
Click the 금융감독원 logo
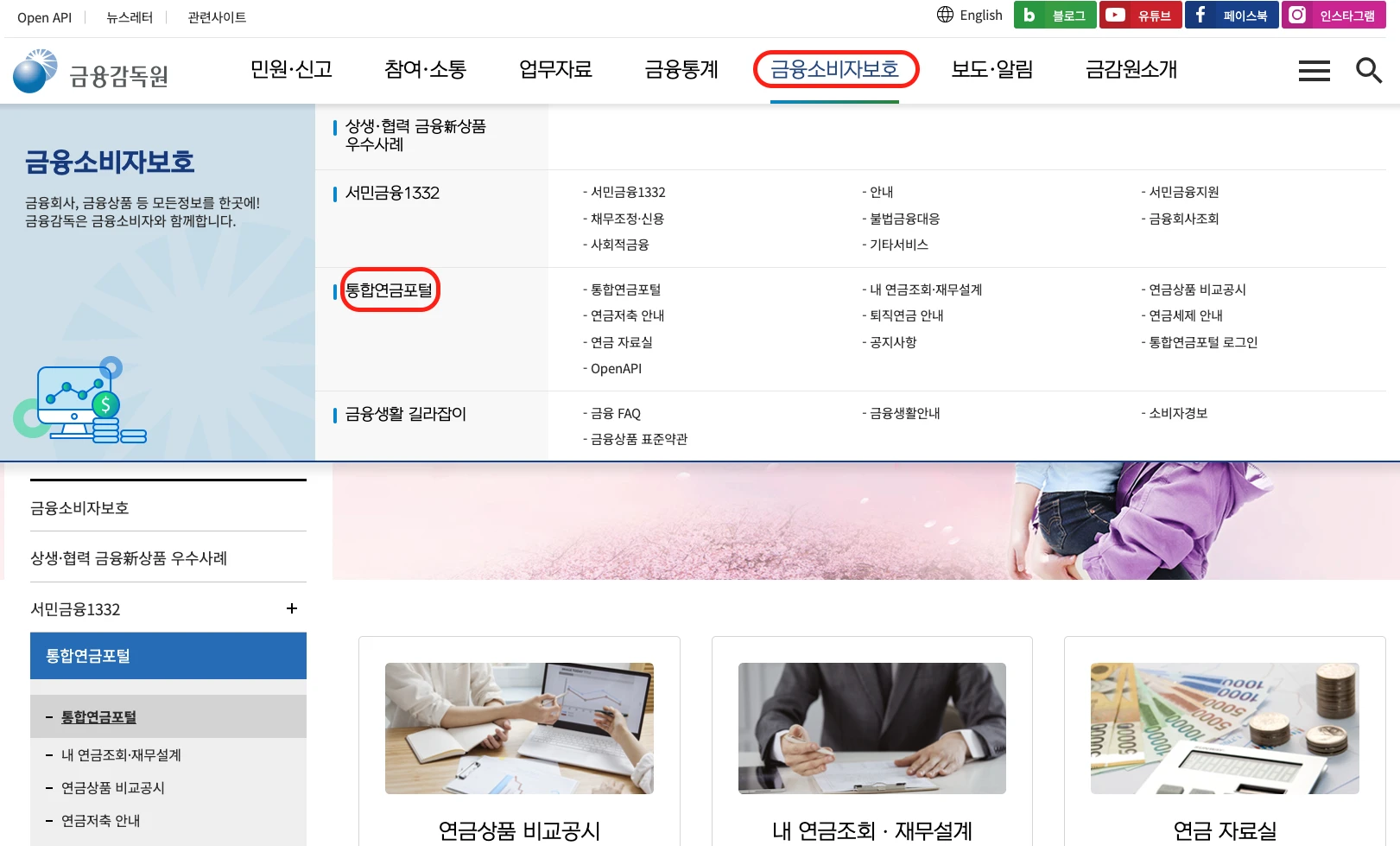point(92,72)
